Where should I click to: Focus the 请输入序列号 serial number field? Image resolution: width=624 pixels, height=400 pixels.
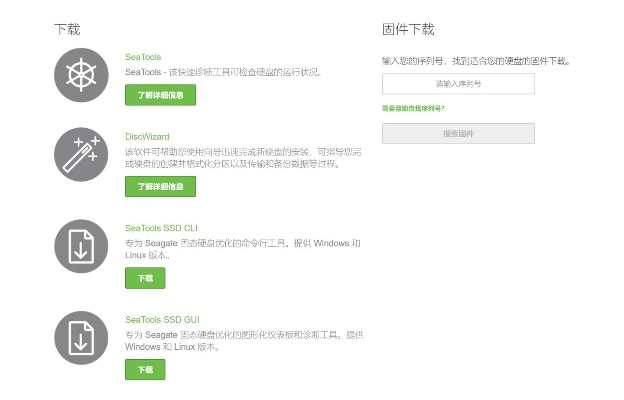[x=458, y=84]
